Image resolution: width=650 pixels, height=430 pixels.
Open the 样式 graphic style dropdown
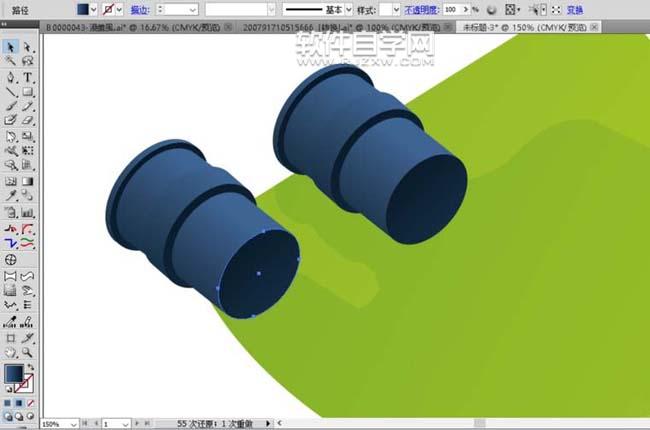click(x=396, y=10)
